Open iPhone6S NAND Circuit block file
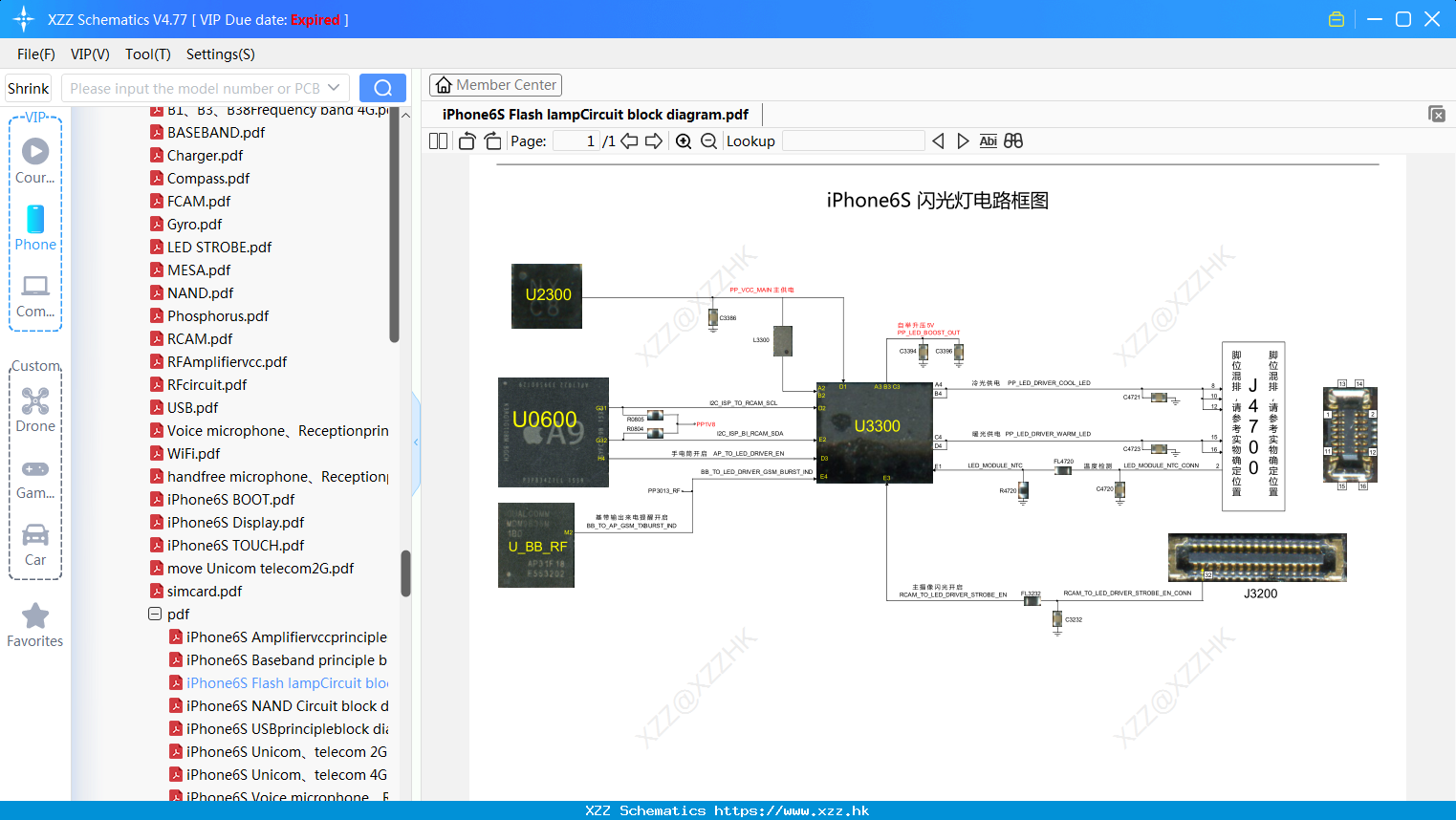The image size is (1456, 820). click(278, 705)
